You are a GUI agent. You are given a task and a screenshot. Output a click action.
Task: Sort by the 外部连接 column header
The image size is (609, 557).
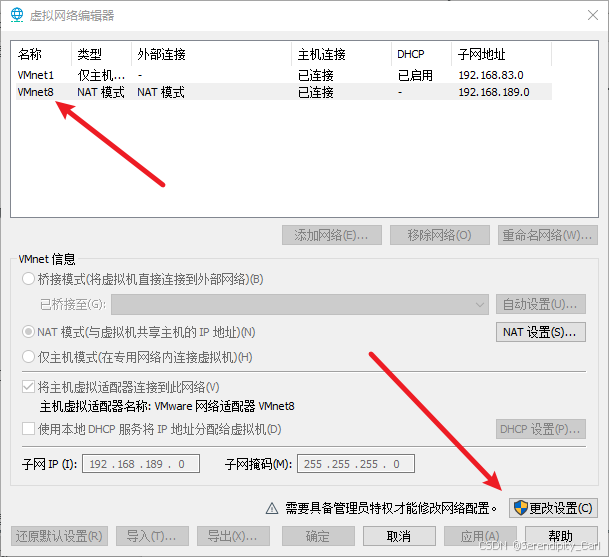click(x=212, y=54)
